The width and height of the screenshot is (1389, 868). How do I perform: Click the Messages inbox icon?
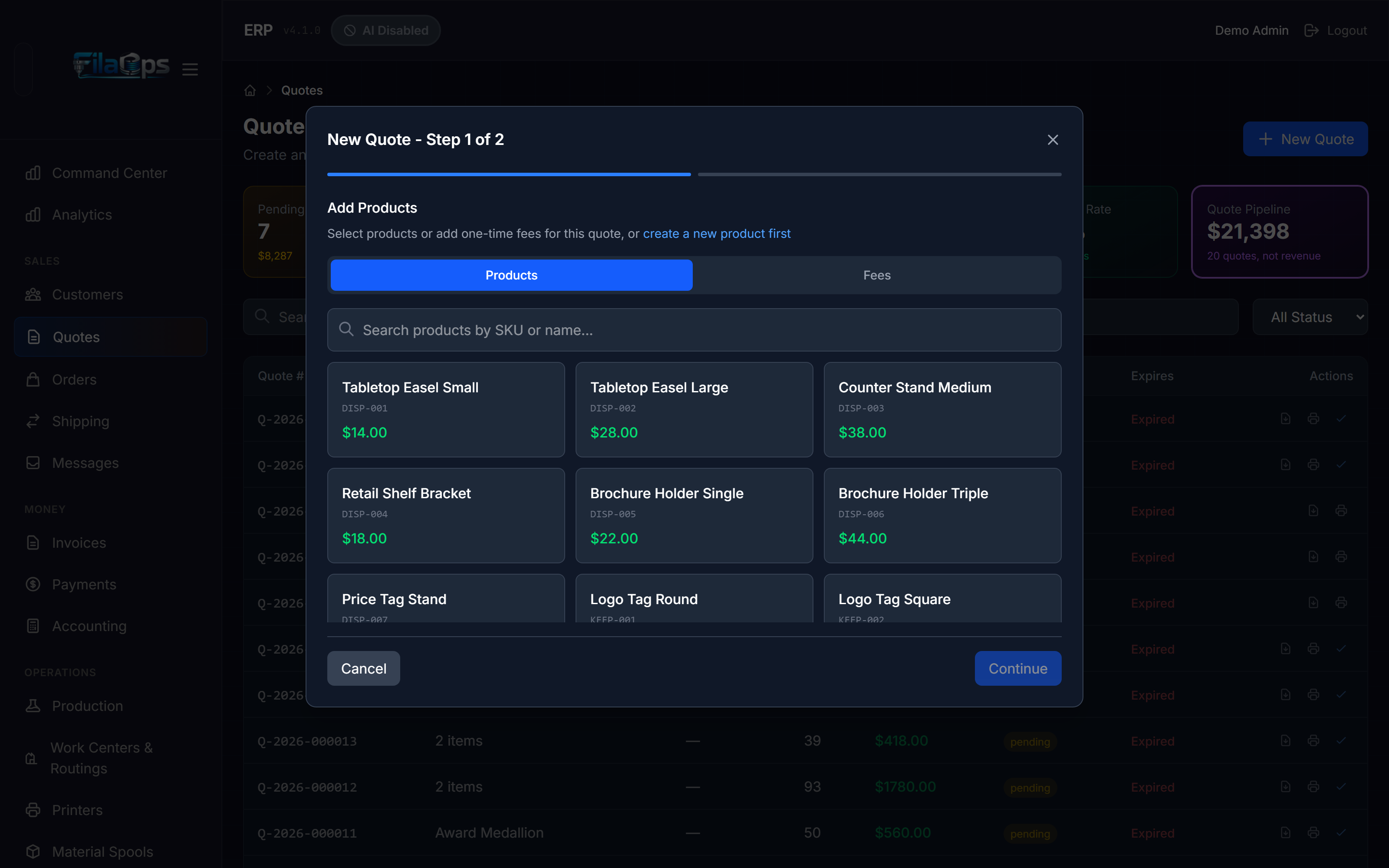pyautogui.click(x=33, y=463)
